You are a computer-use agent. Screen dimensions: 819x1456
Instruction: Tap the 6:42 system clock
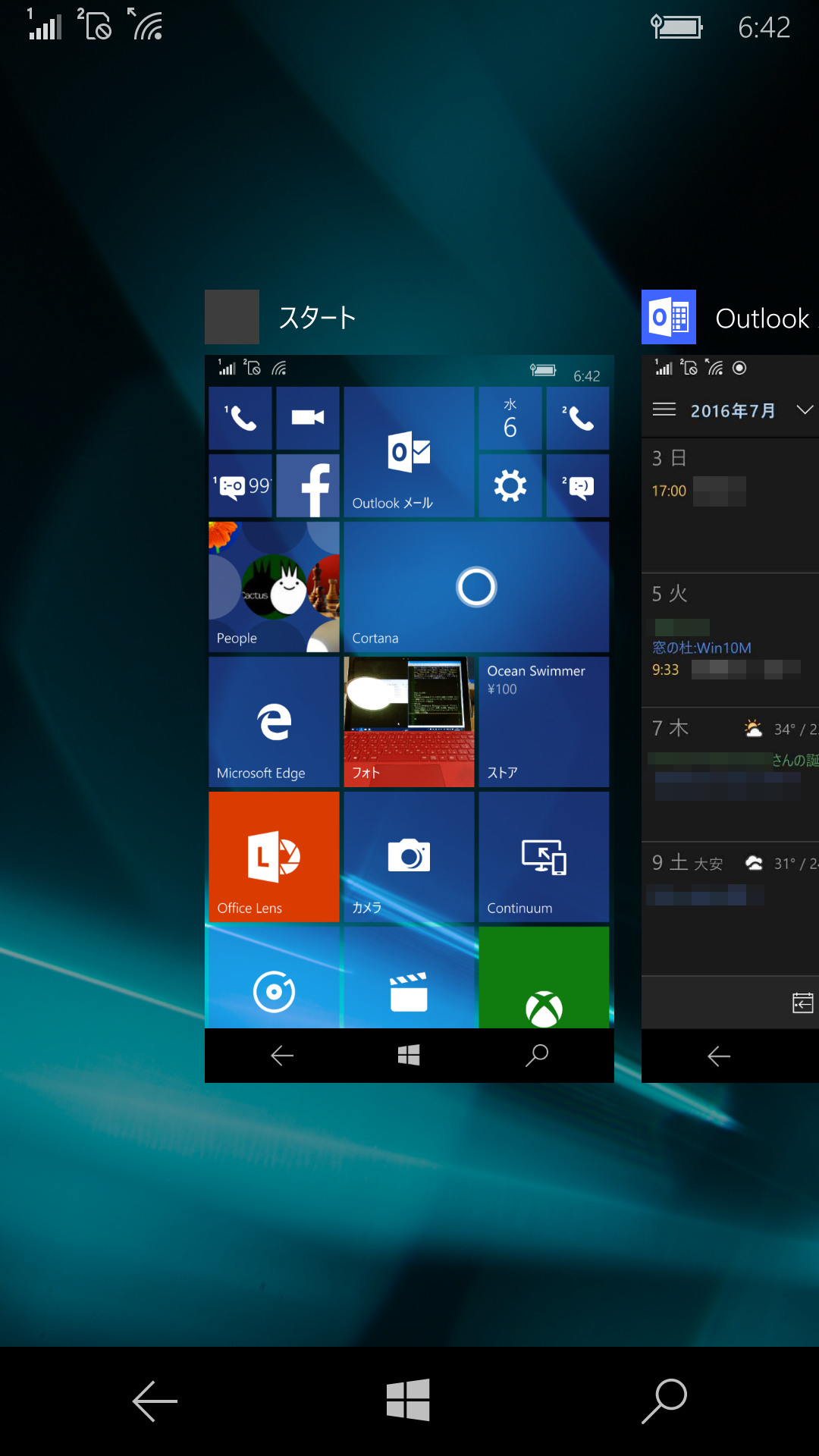click(x=764, y=27)
